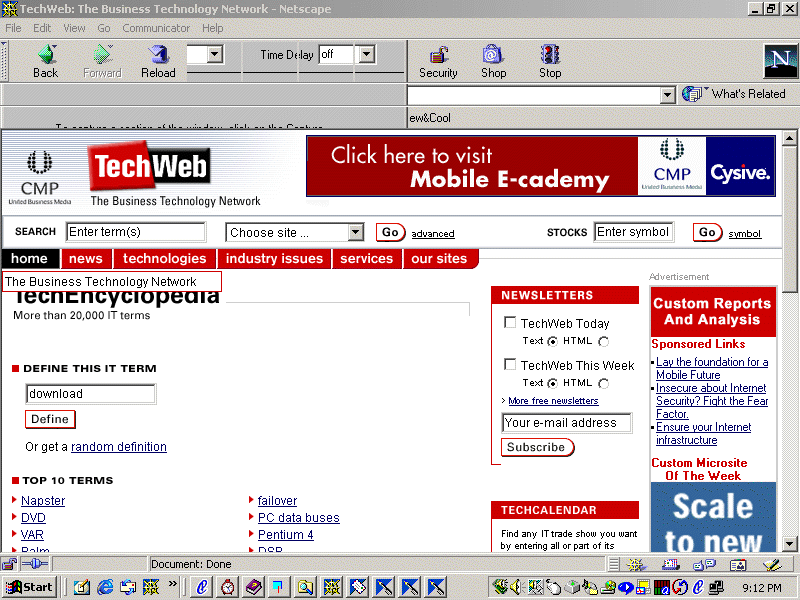Image resolution: width=800 pixels, height=600 pixels.
Task: Open More free newsletters link
Action: [553, 401]
